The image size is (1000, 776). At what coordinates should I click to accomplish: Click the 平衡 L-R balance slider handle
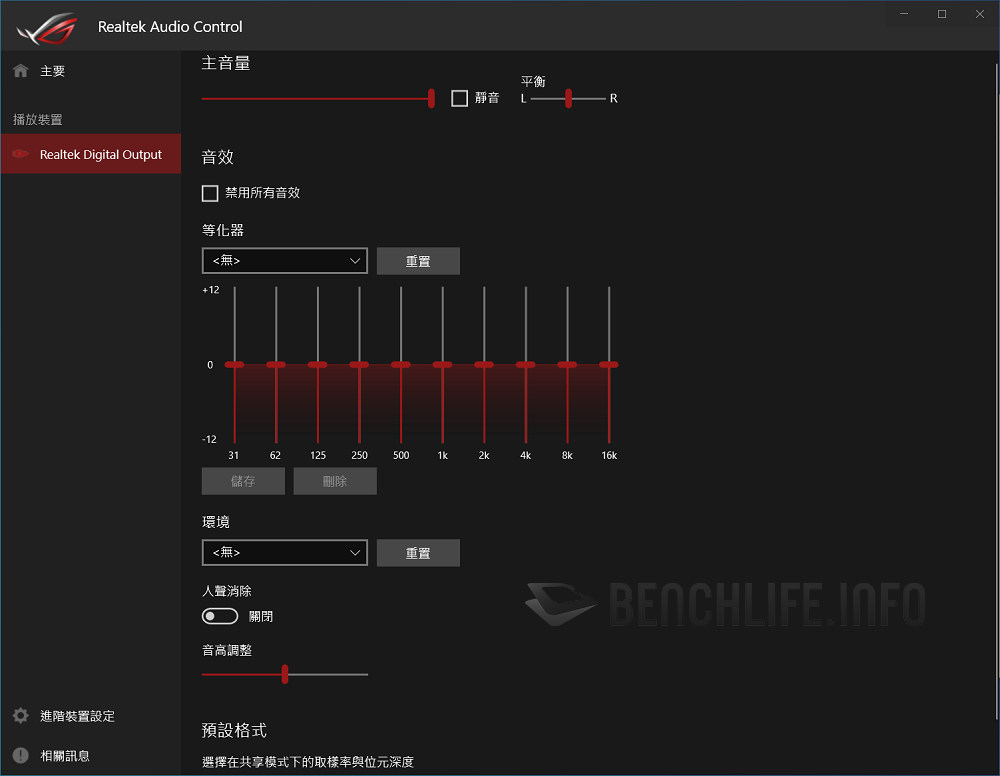tap(568, 98)
